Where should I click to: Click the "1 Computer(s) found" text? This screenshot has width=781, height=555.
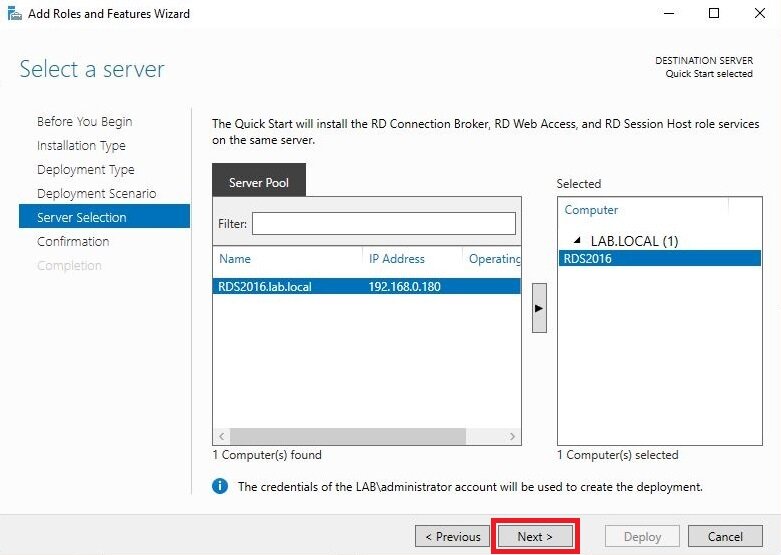[x=267, y=455]
